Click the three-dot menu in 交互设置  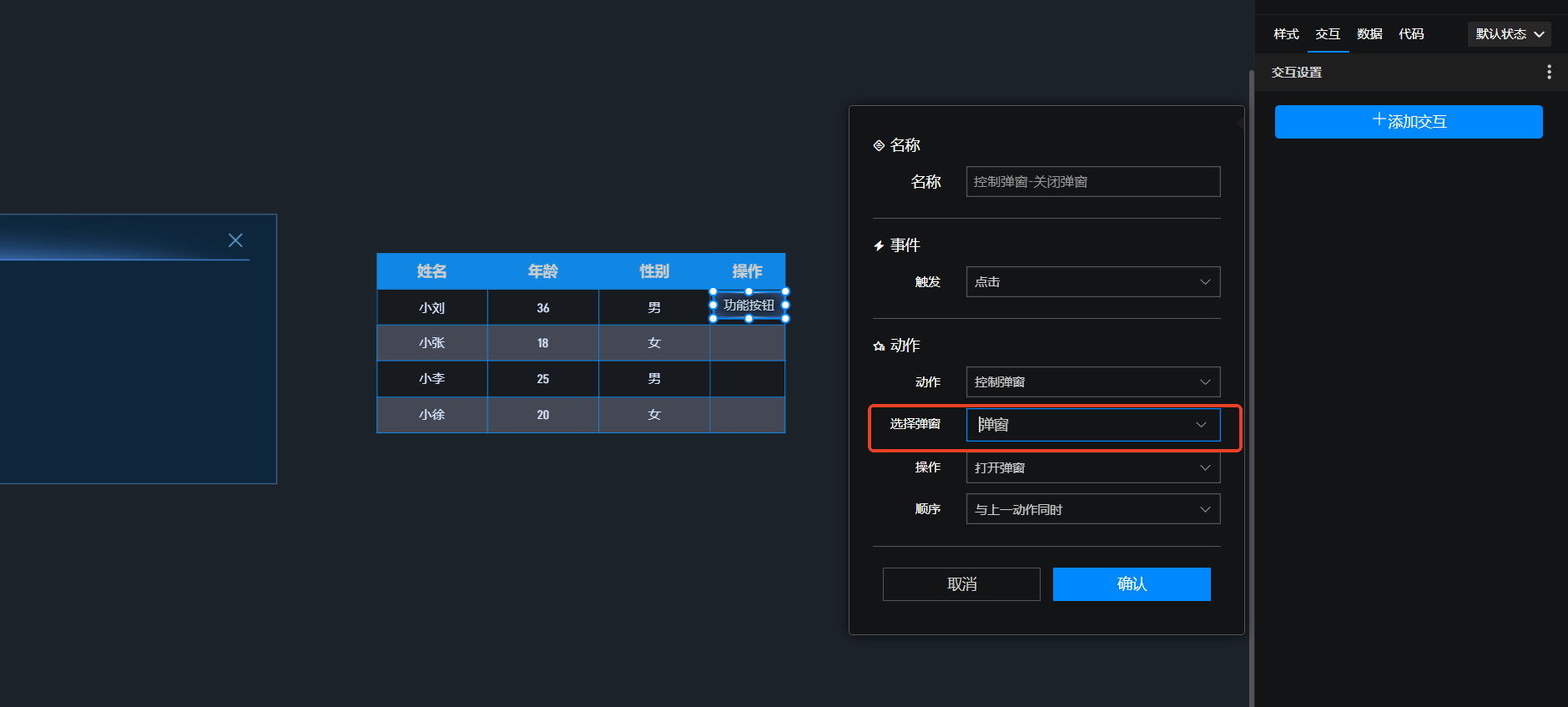pos(1549,72)
